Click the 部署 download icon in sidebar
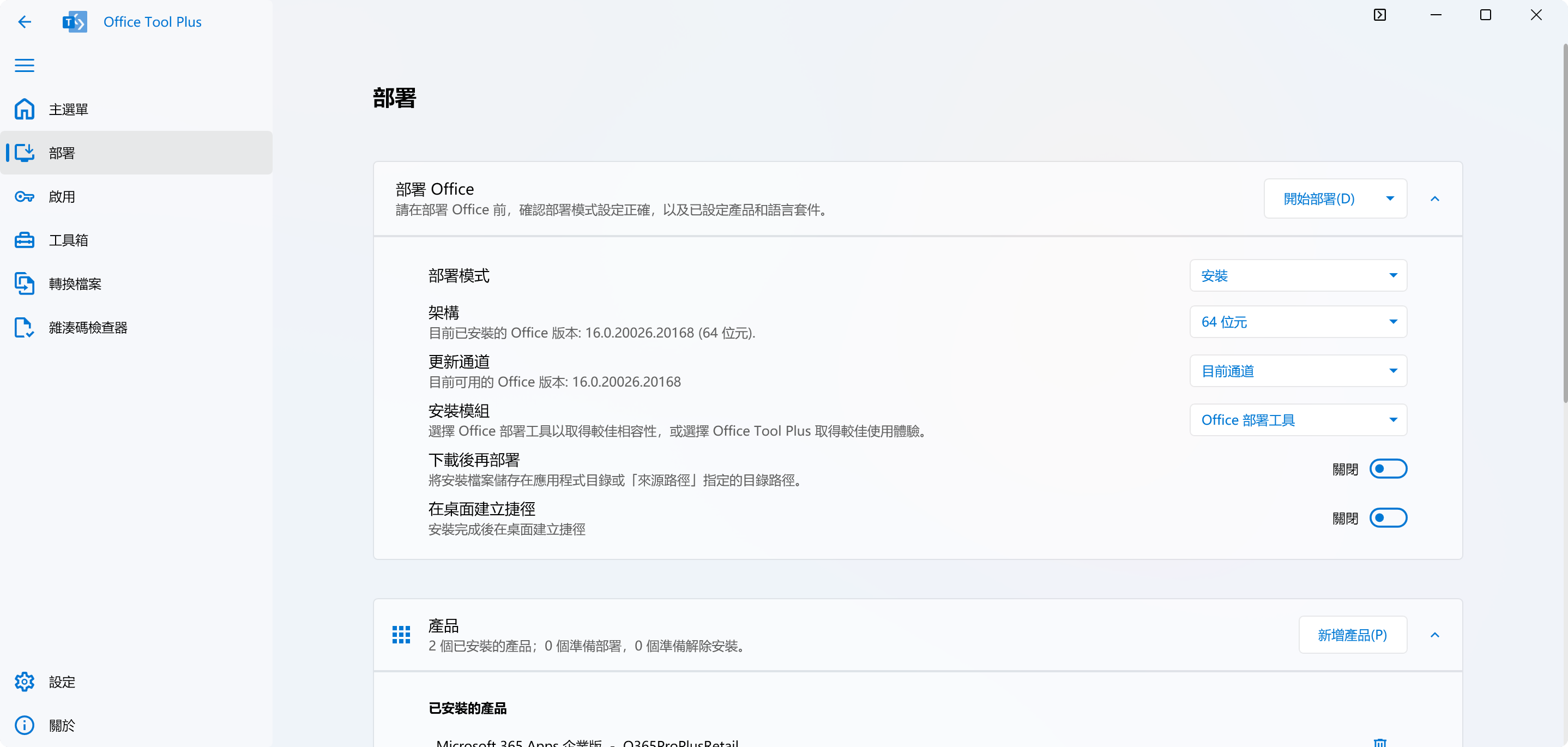Viewport: 1568px width, 747px height. [25, 153]
